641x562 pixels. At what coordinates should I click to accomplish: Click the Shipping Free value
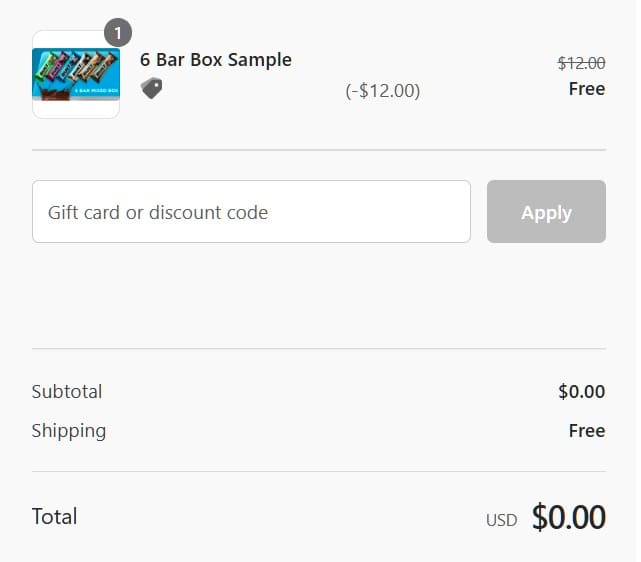click(x=586, y=431)
